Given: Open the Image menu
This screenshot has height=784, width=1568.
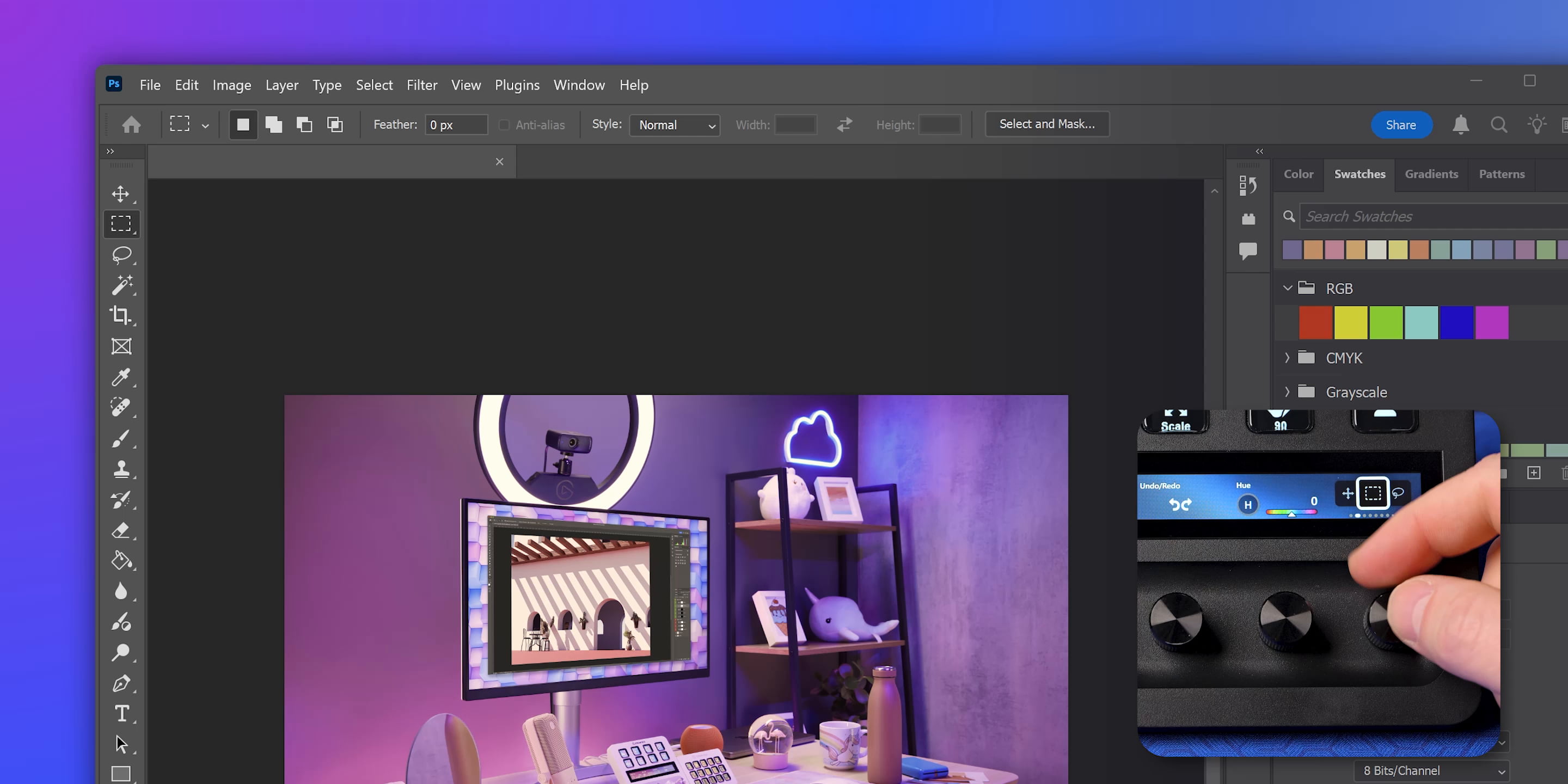Looking at the screenshot, I should [231, 85].
